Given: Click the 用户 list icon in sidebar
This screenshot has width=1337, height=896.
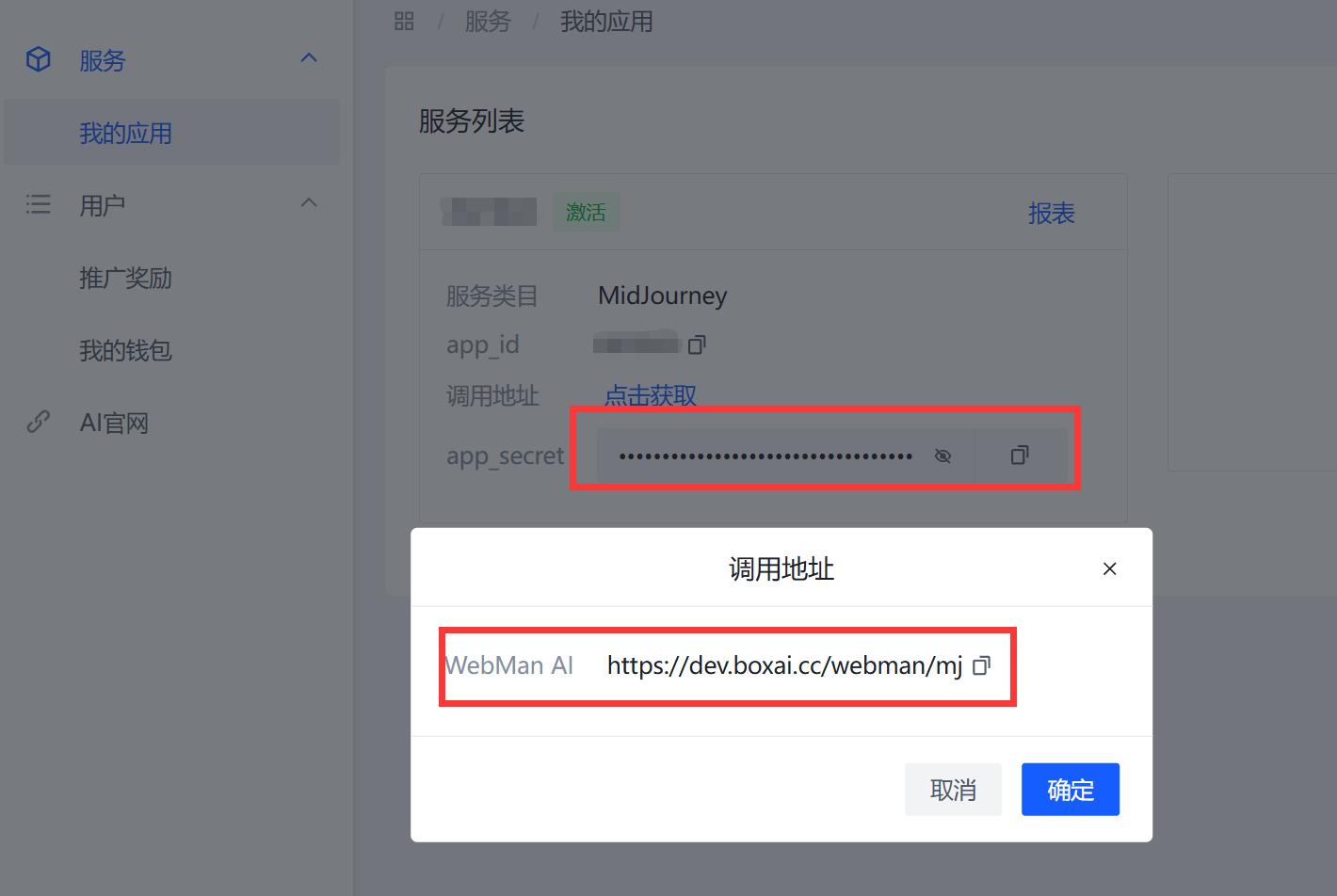Looking at the screenshot, I should coord(39,204).
